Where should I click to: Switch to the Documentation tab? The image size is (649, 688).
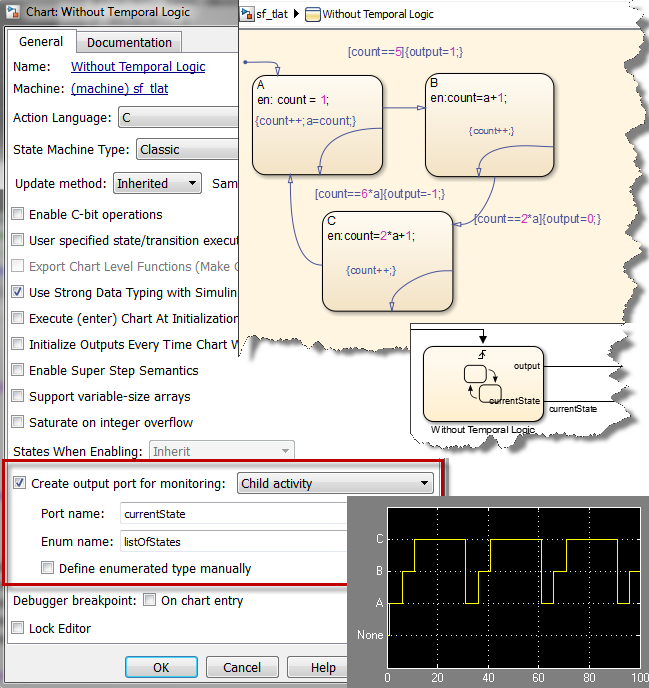(129, 42)
